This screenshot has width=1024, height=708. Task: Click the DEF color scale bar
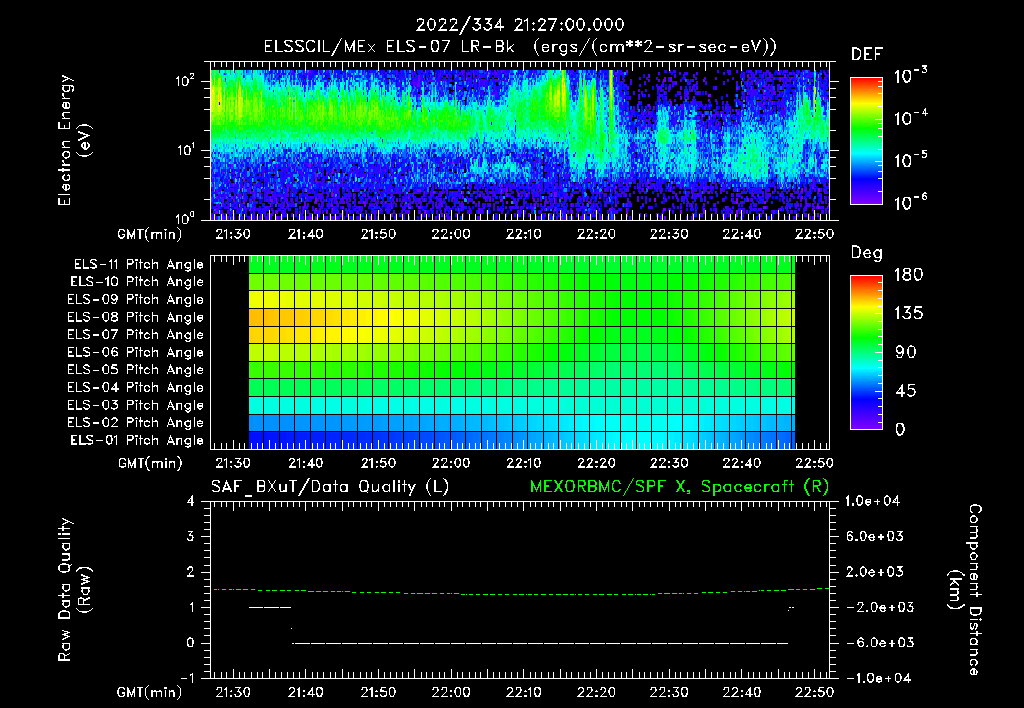(x=867, y=140)
